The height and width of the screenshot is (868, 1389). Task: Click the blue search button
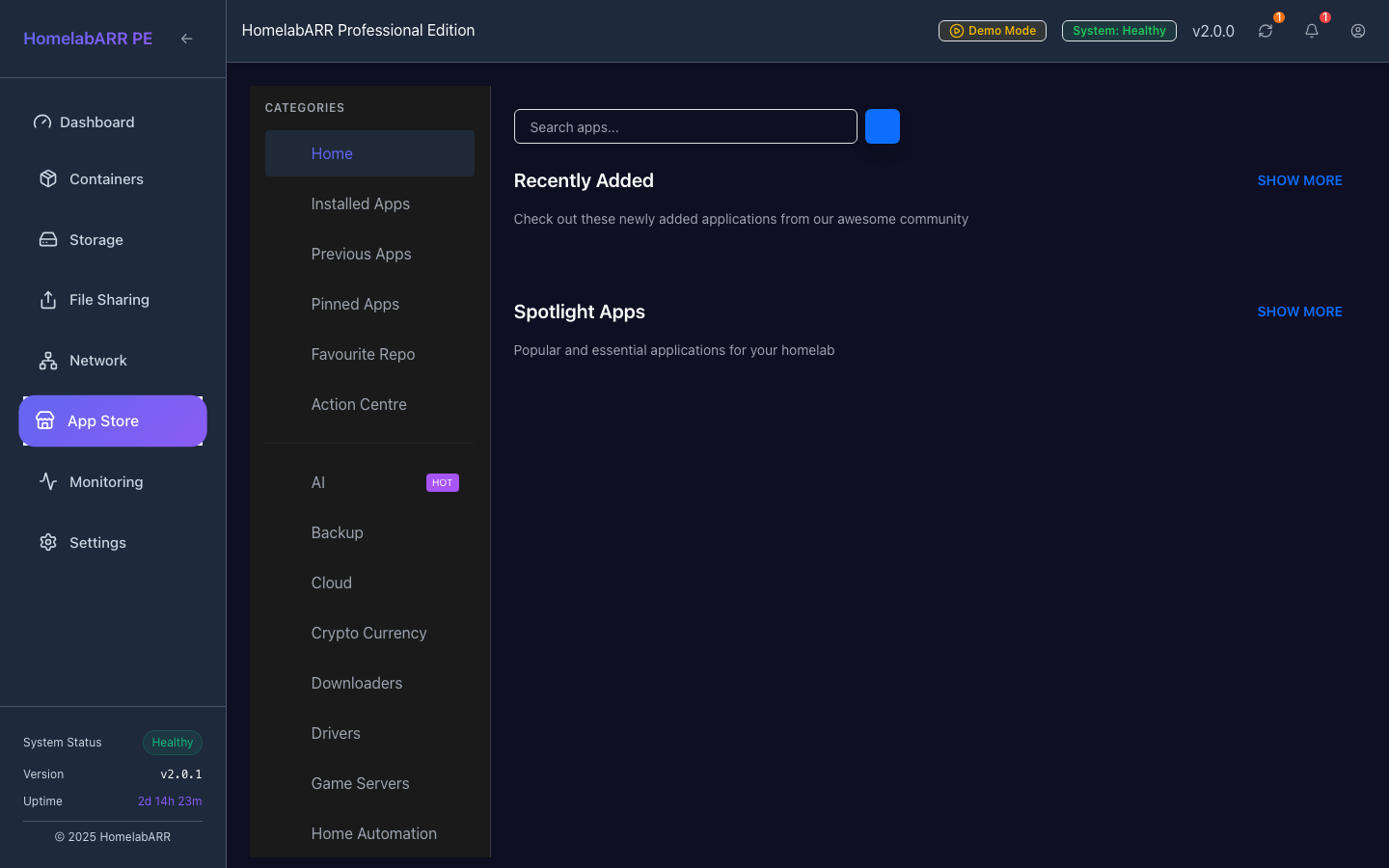click(x=882, y=126)
